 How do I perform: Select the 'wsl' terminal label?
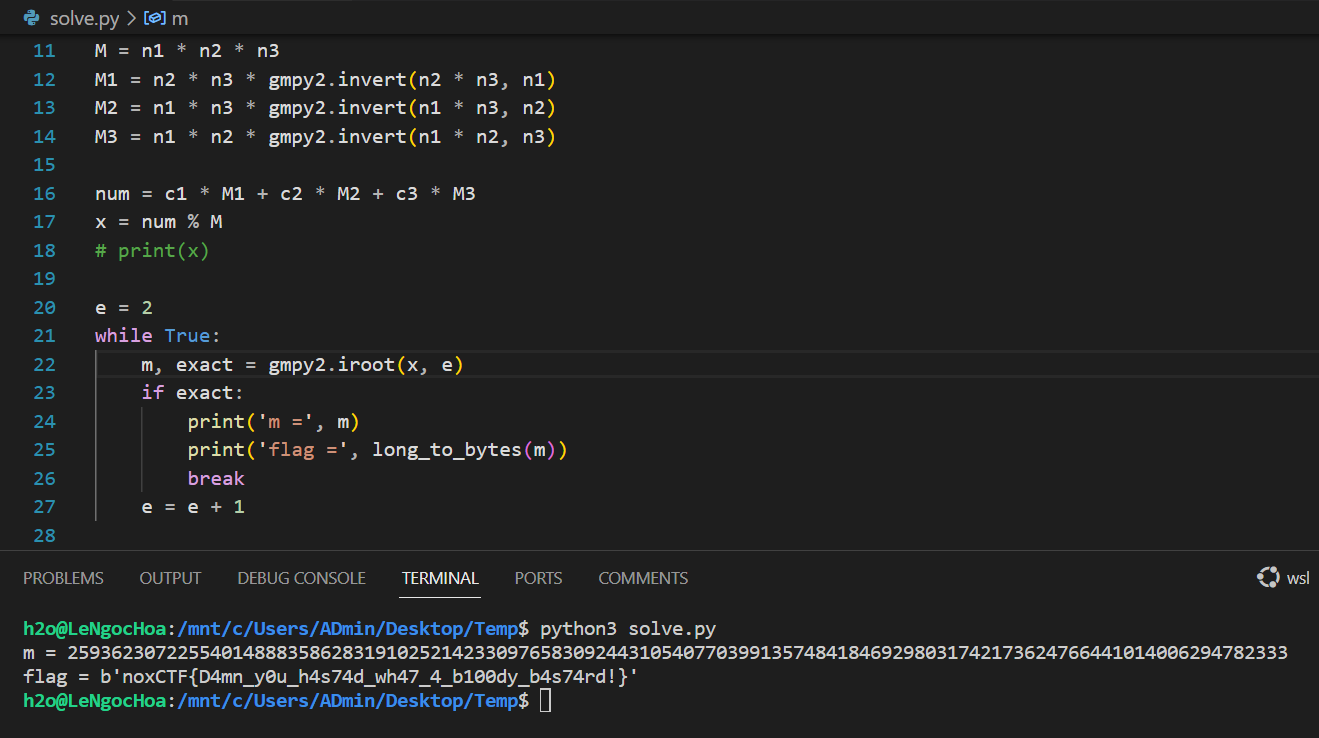pyautogui.click(x=1298, y=578)
